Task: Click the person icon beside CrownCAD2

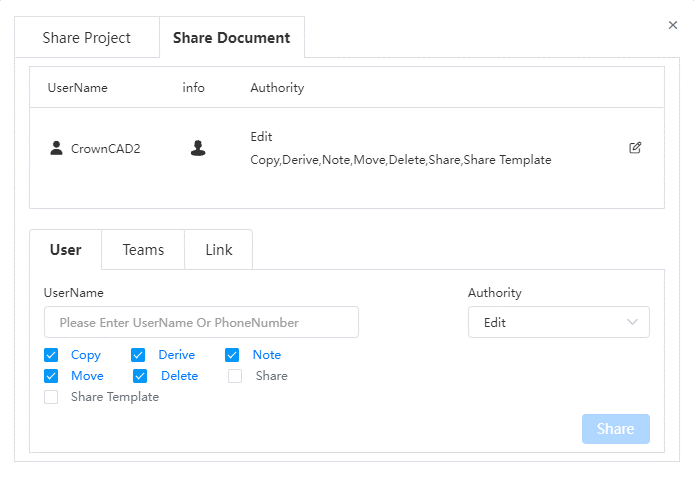Action: 56,148
